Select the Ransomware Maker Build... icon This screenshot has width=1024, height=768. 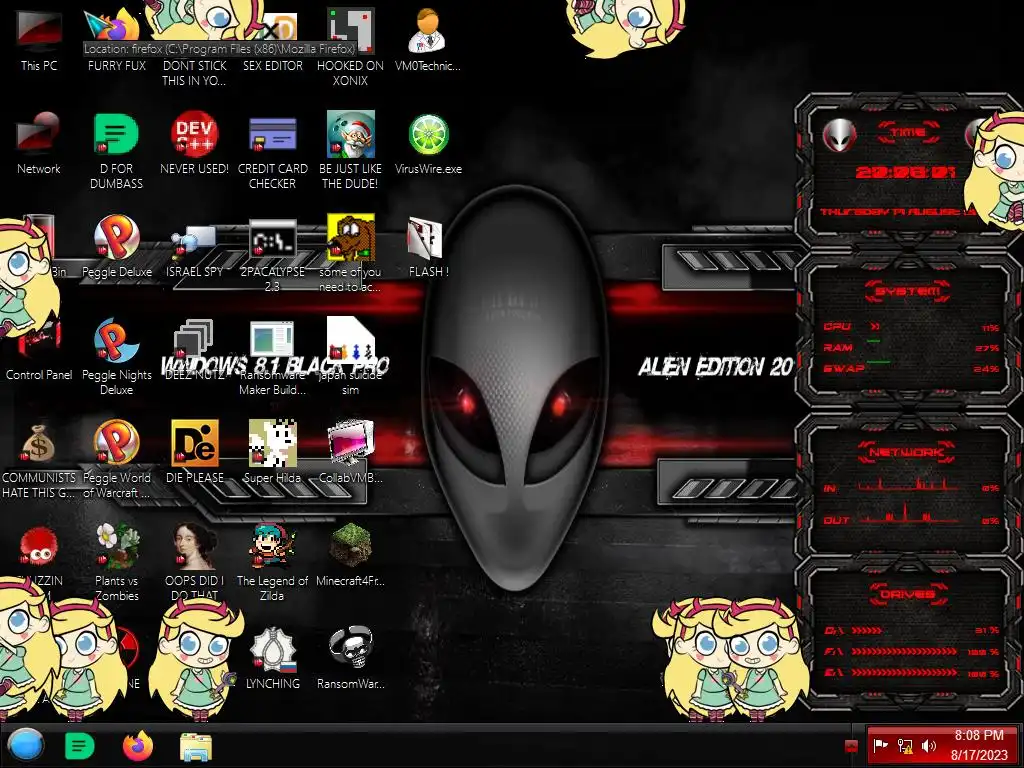272,357
